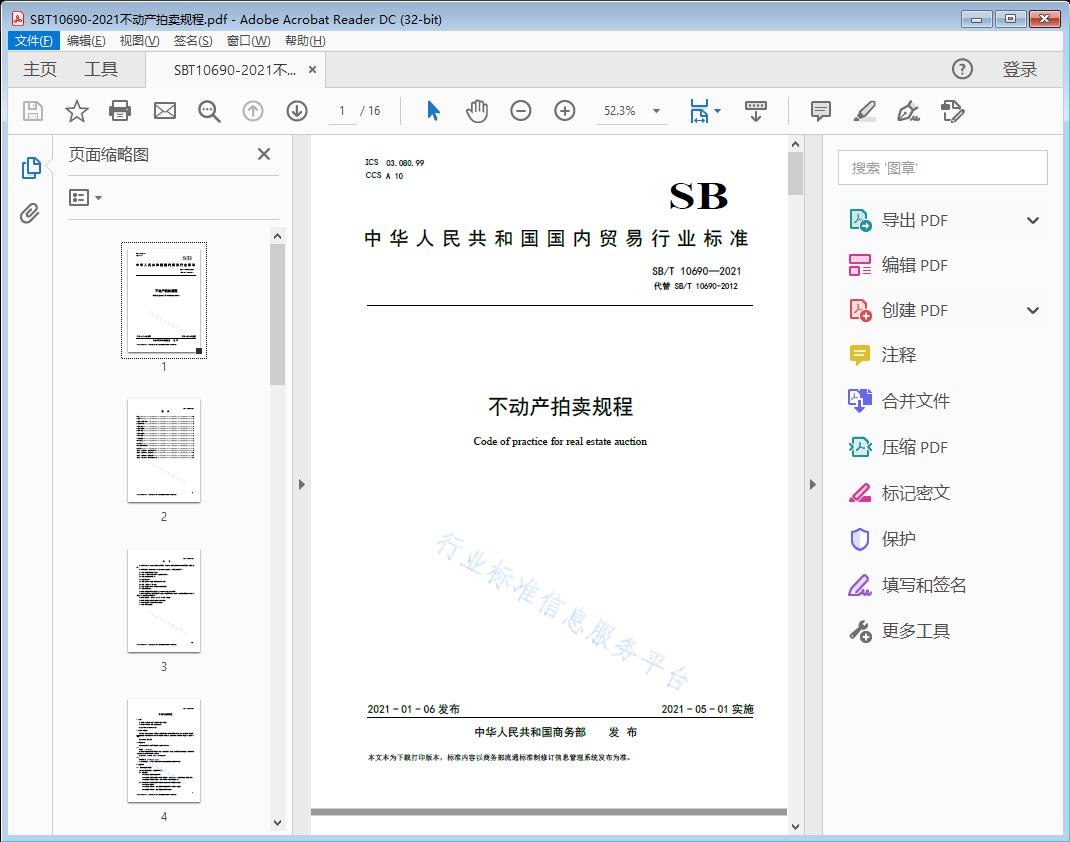1070x842 pixels.
Task: Click the print file icon
Action: click(120, 111)
